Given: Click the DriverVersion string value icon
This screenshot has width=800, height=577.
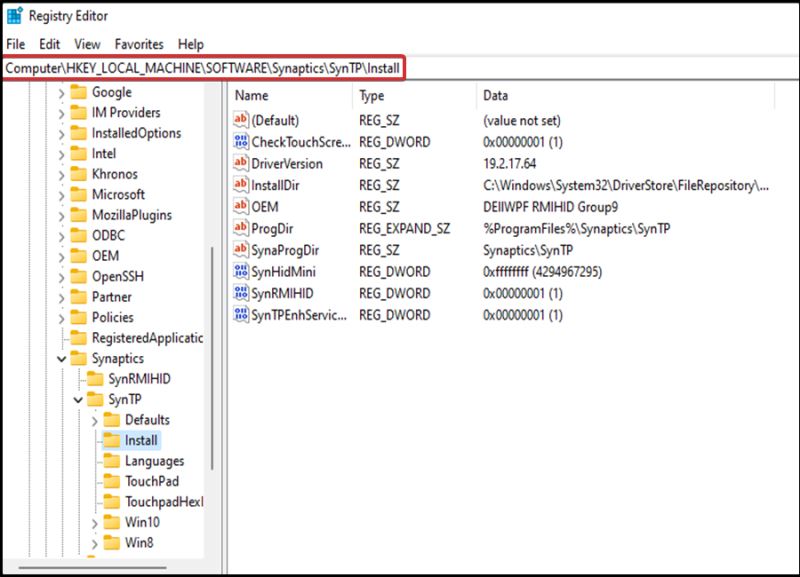Looking at the screenshot, I should (x=240, y=163).
